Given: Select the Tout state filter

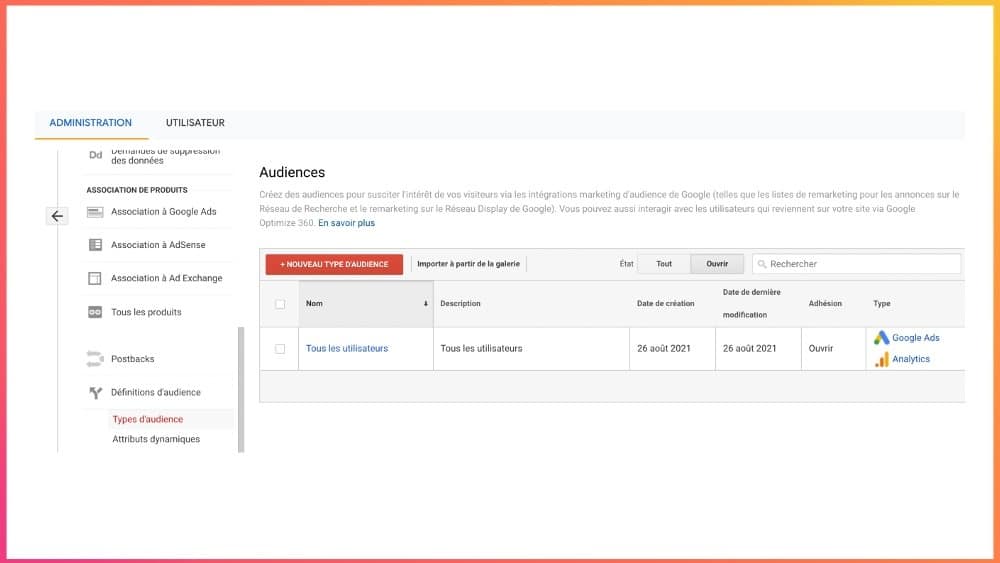Looking at the screenshot, I should coord(664,264).
